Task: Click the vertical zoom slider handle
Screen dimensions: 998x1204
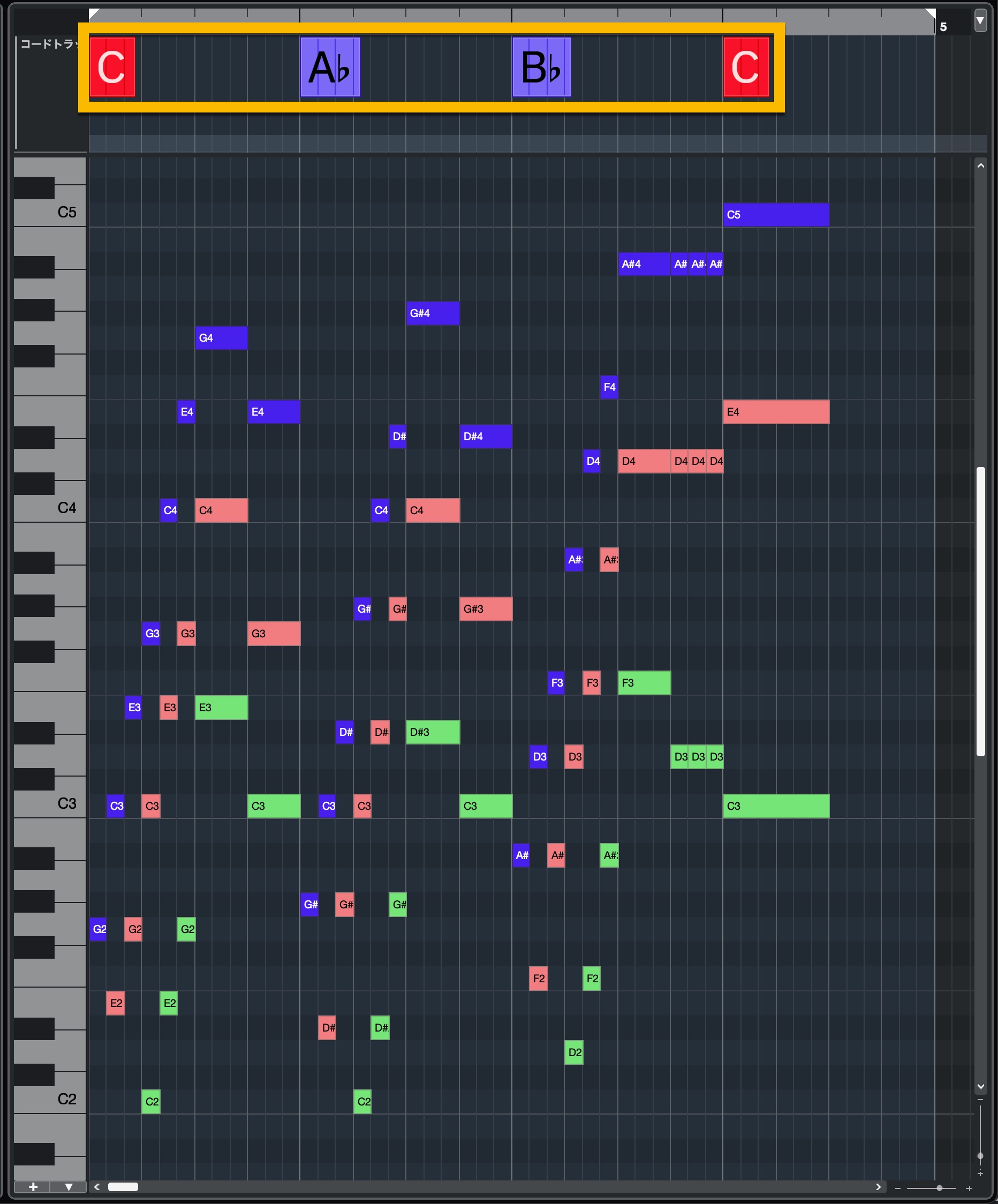Action: point(980,1156)
